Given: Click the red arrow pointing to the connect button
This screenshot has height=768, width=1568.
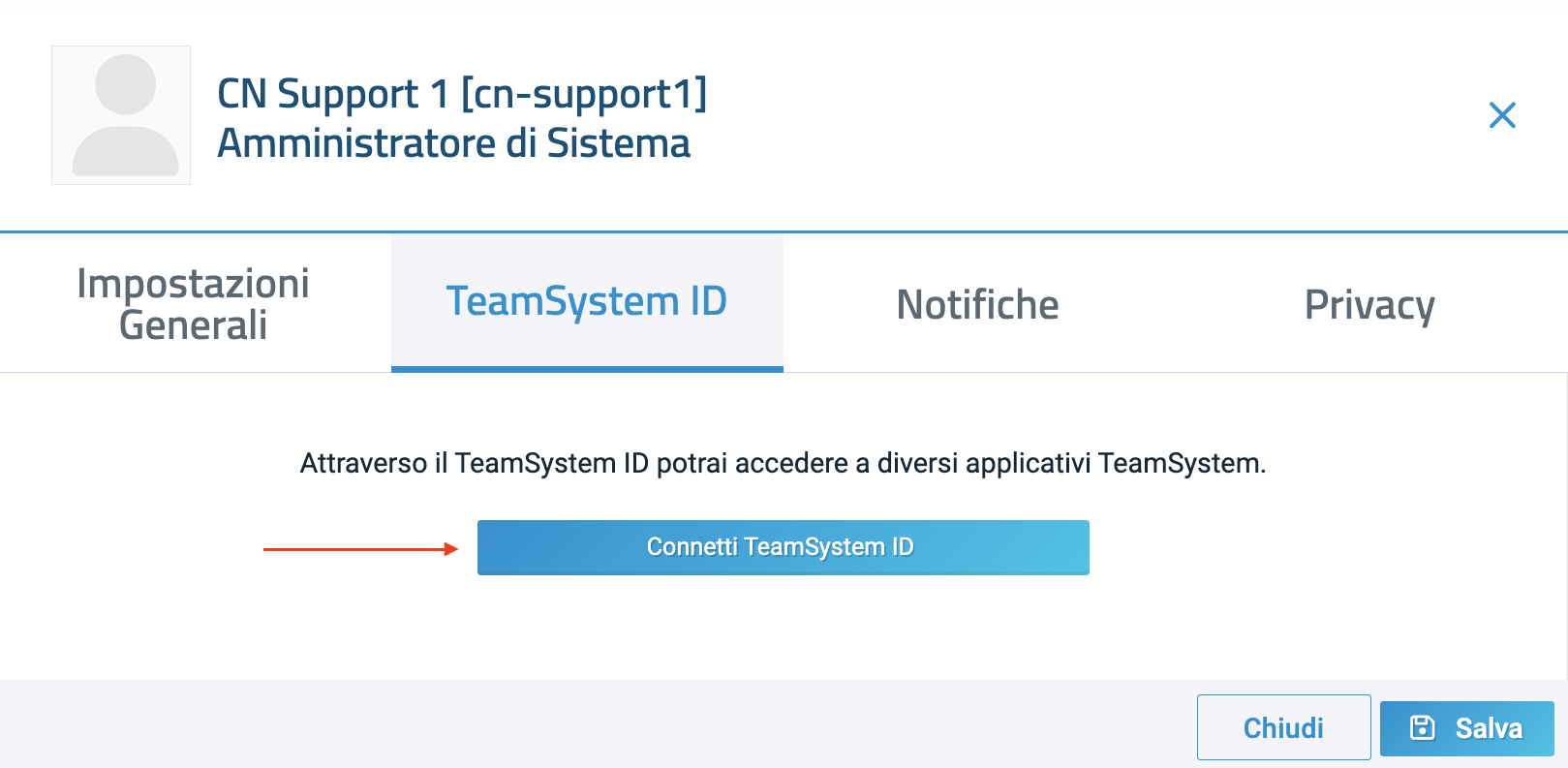Looking at the screenshot, I should 360,549.
